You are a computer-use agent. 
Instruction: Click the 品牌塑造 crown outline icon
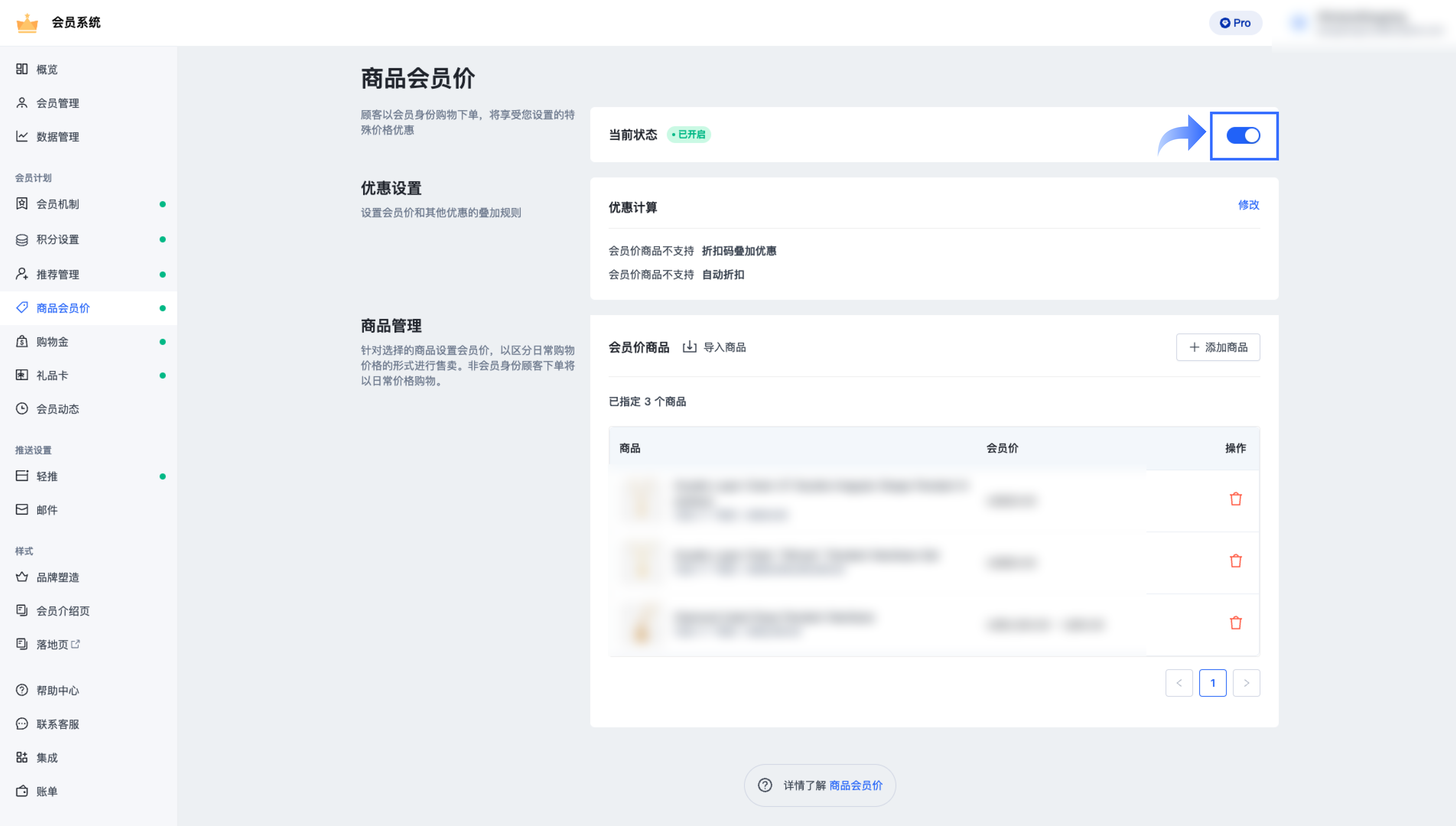[22, 577]
